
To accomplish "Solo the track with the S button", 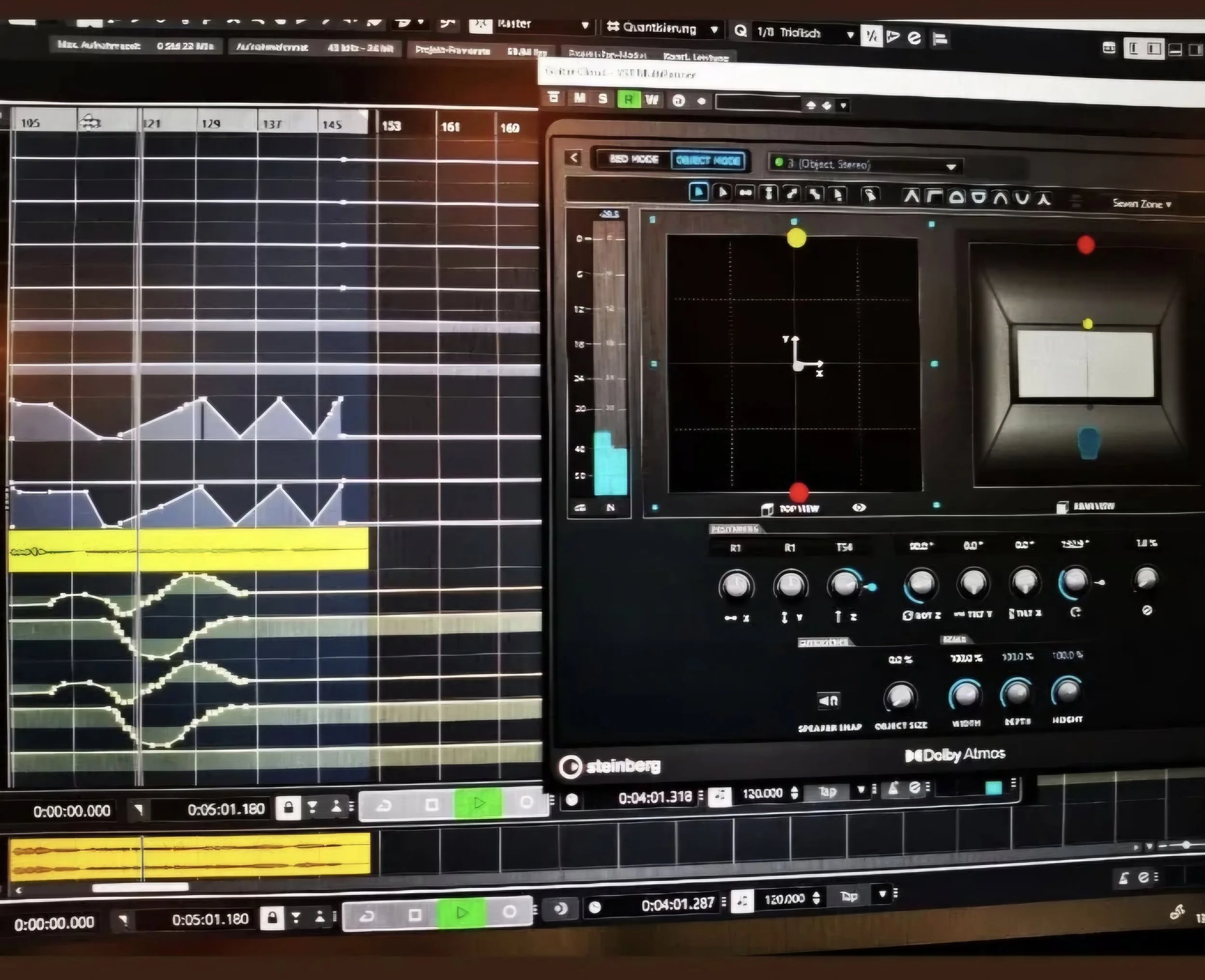I will tap(603, 99).
